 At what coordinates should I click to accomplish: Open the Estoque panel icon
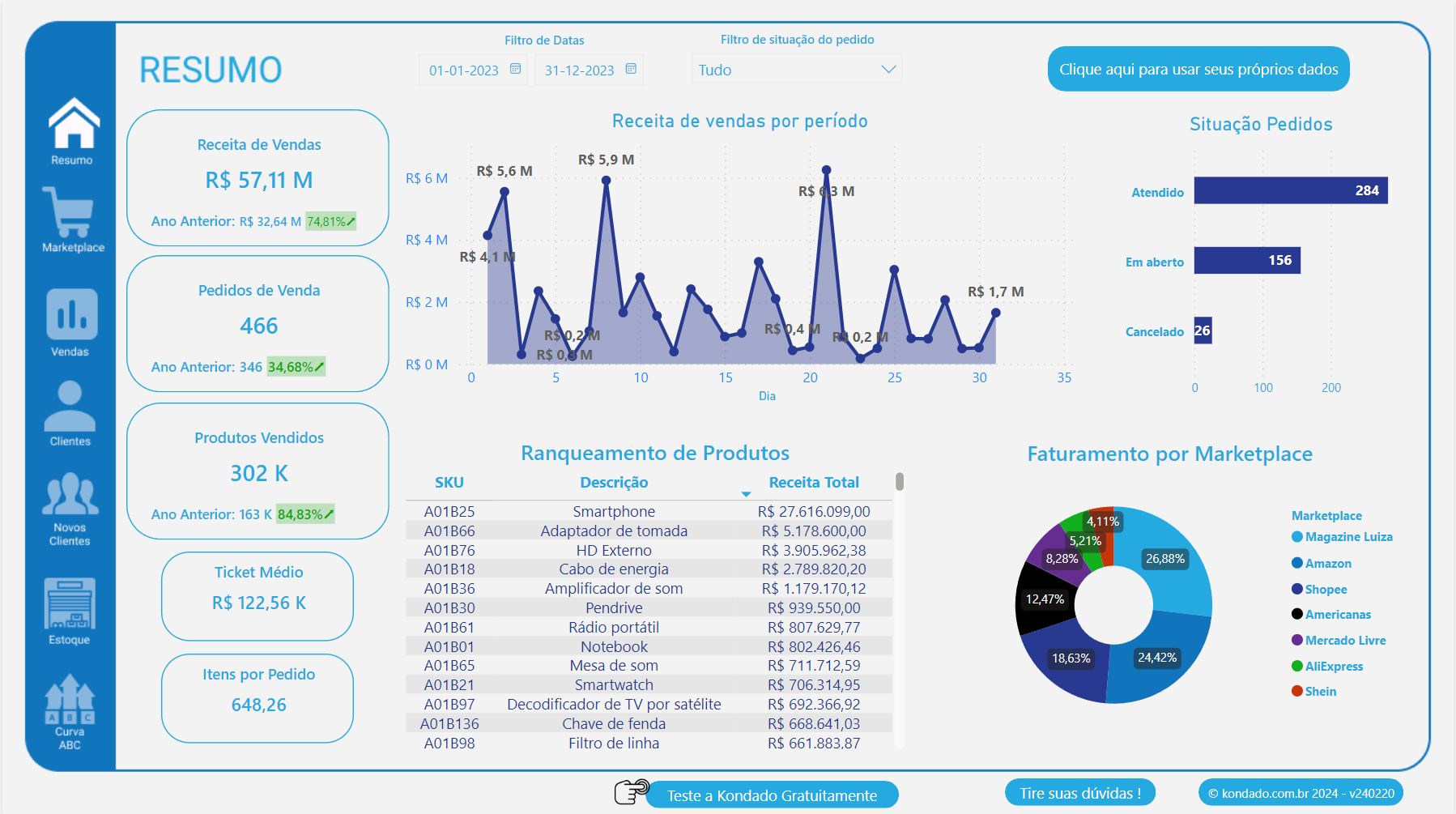click(x=71, y=604)
